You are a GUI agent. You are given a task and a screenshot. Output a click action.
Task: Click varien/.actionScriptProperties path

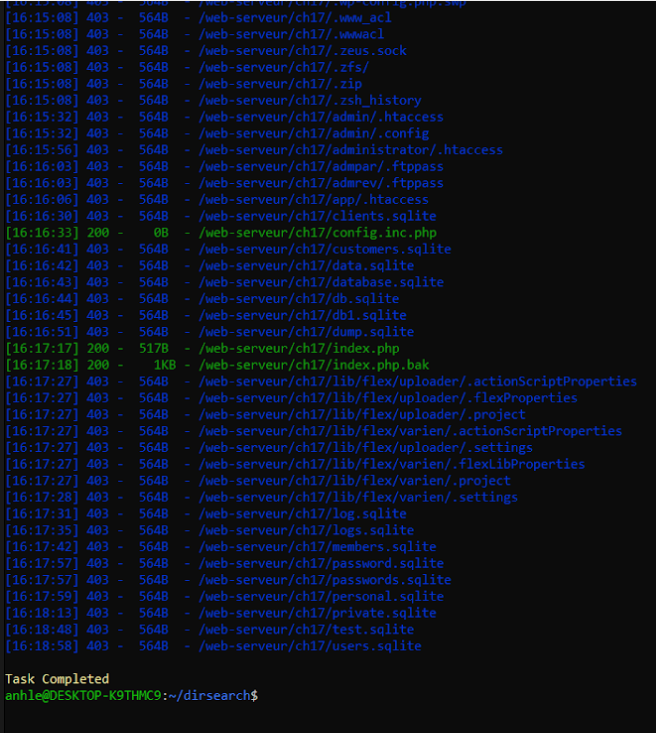pyautogui.click(x=410, y=431)
